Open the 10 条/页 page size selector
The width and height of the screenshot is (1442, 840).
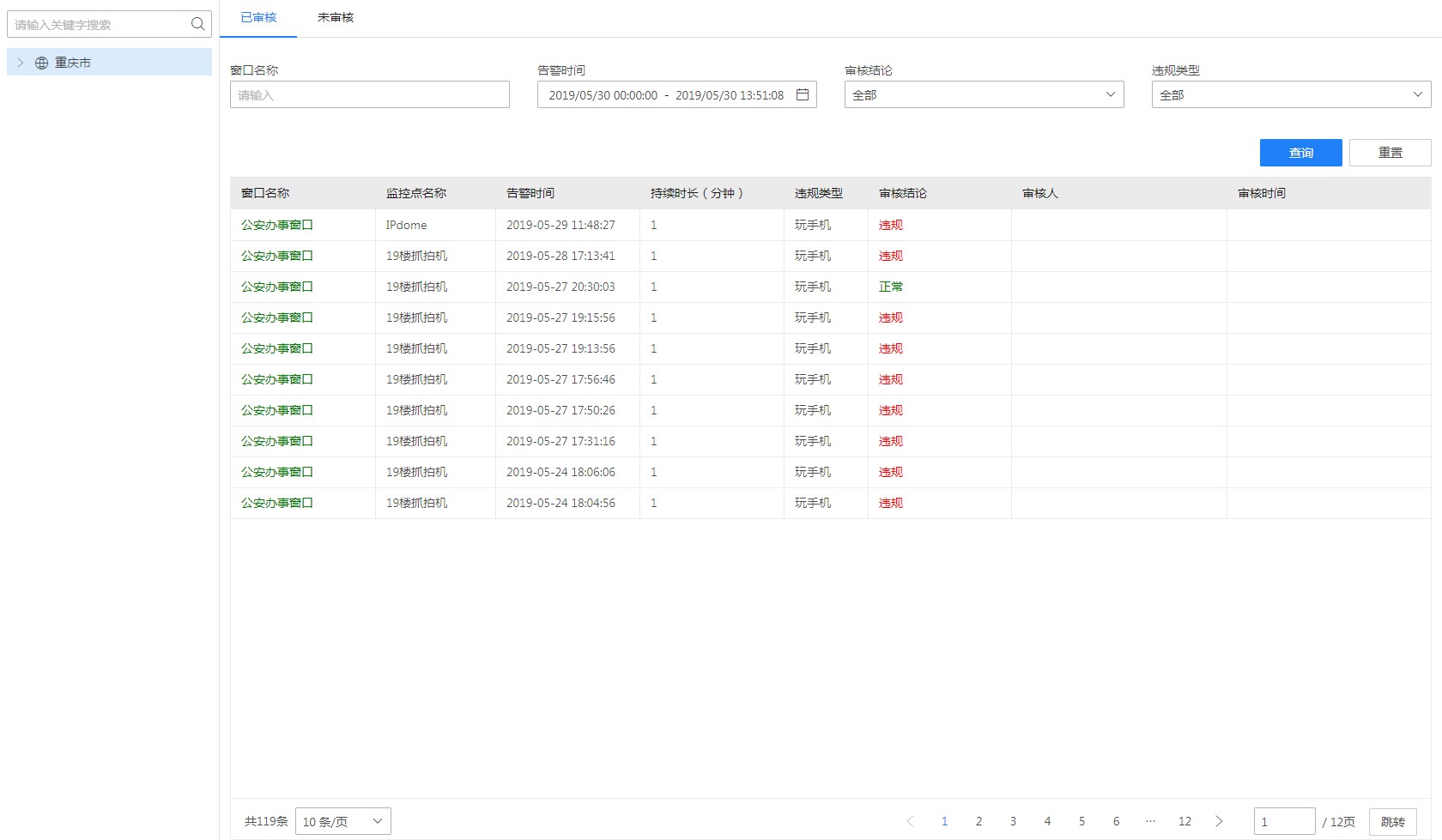click(x=342, y=821)
